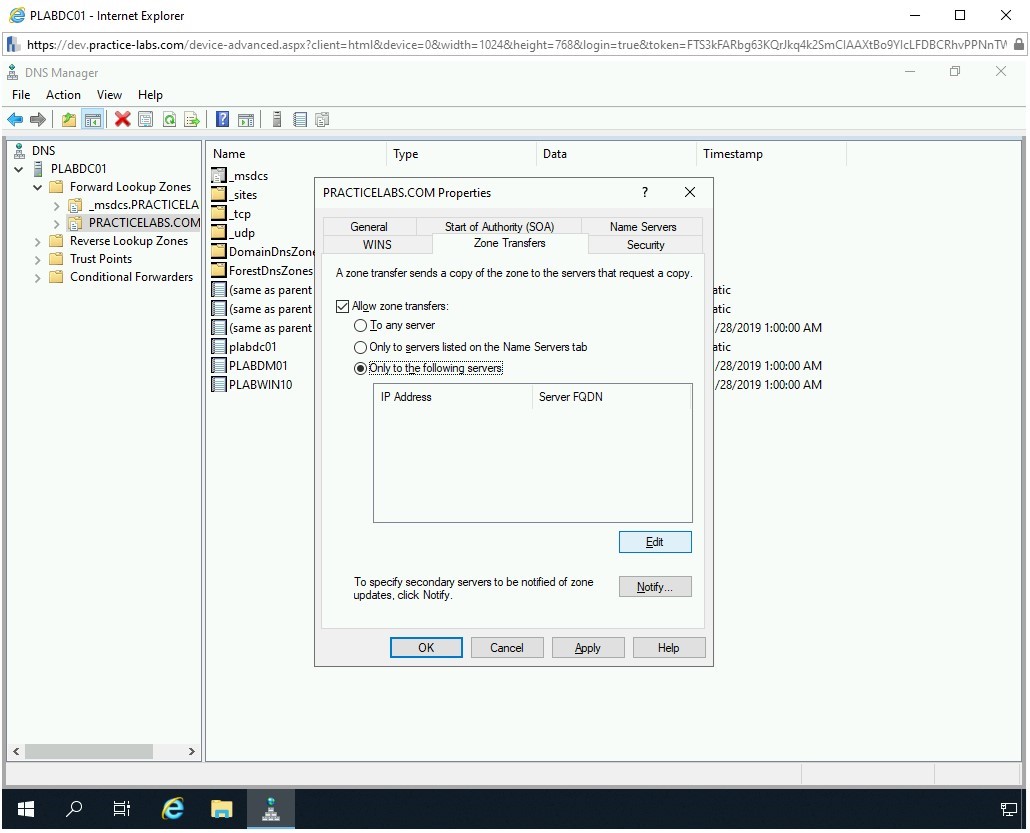Open Internet Explorer from the taskbar
The height and width of the screenshot is (833, 1030).
coord(173,809)
